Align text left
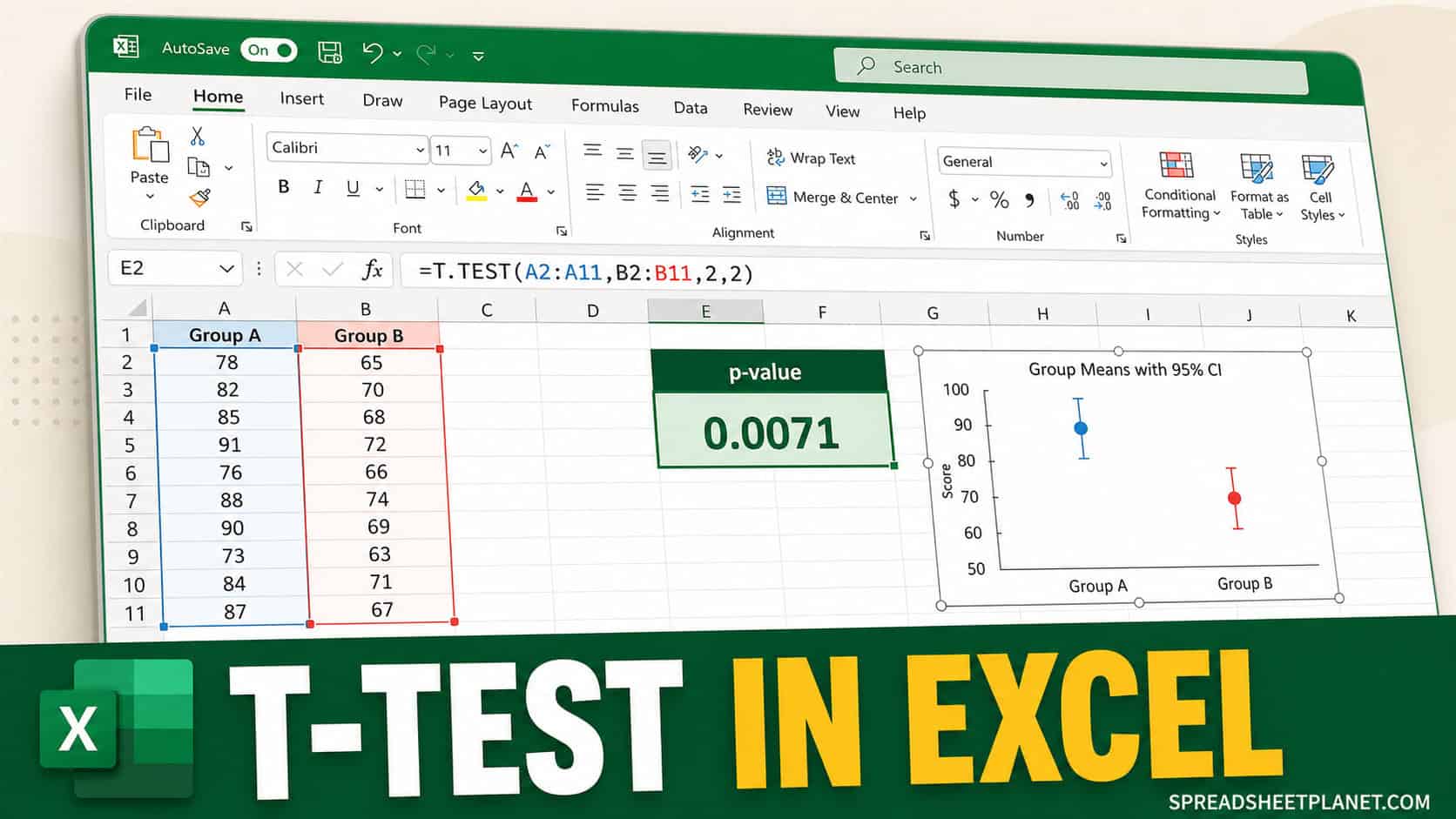The height and width of the screenshot is (819, 1456). click(x=595, y=191)
